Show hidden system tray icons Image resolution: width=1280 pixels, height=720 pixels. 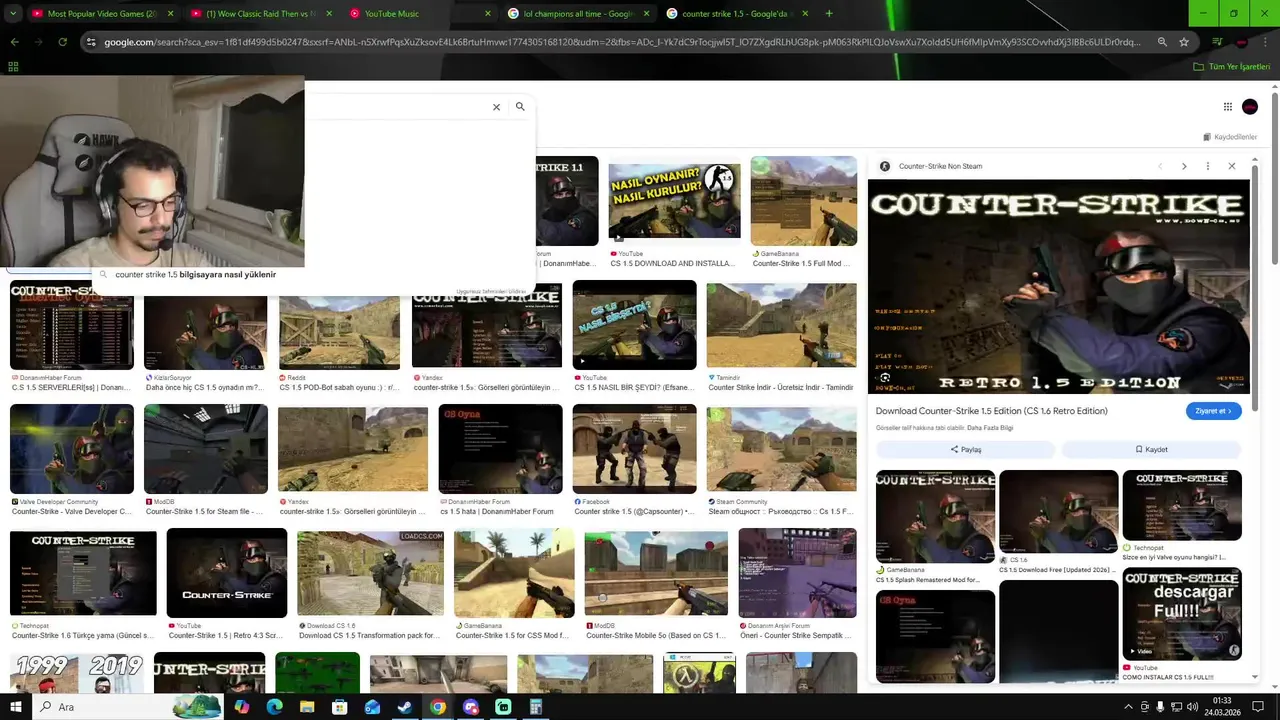(x=1129, y=707)
